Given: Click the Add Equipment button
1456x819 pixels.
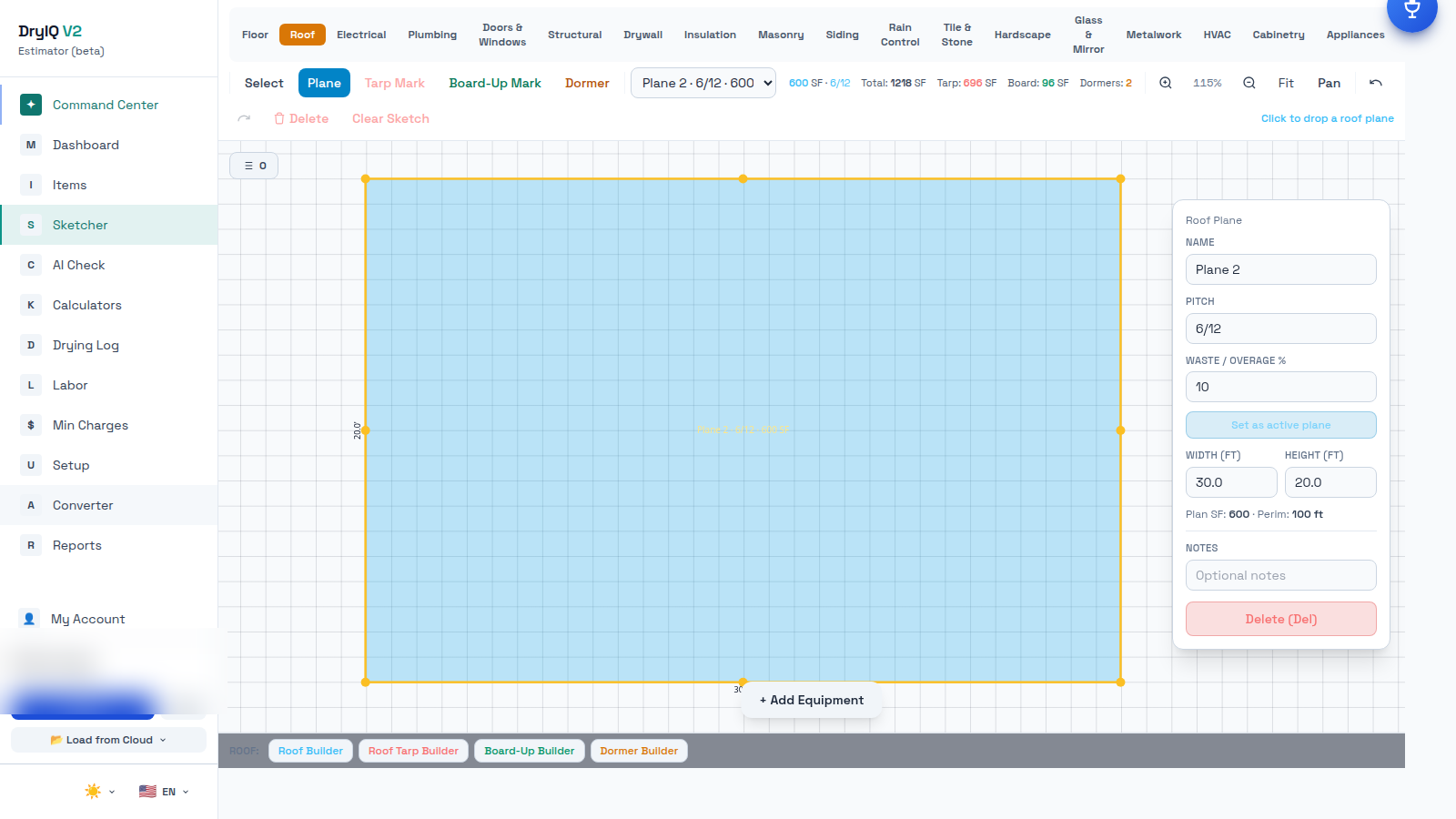Looking at the screenshot, I should [x=812, y=700].
